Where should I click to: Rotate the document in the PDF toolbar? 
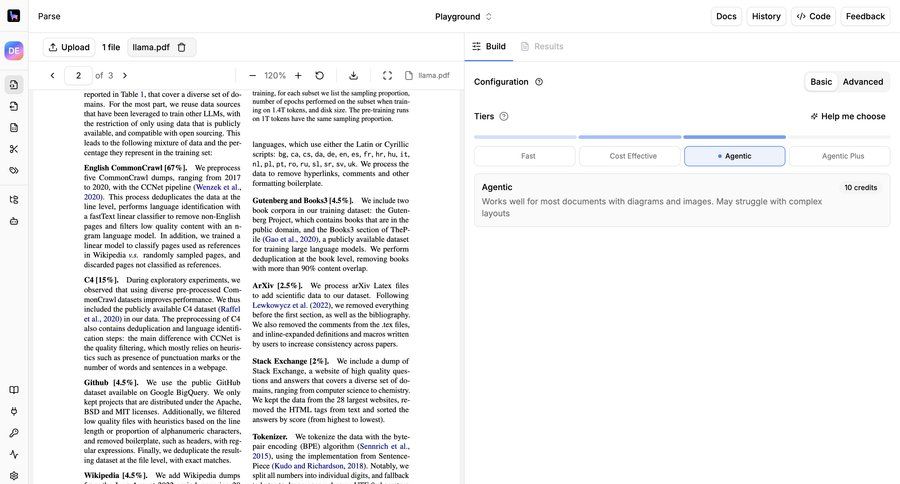(x=319, y=75)
